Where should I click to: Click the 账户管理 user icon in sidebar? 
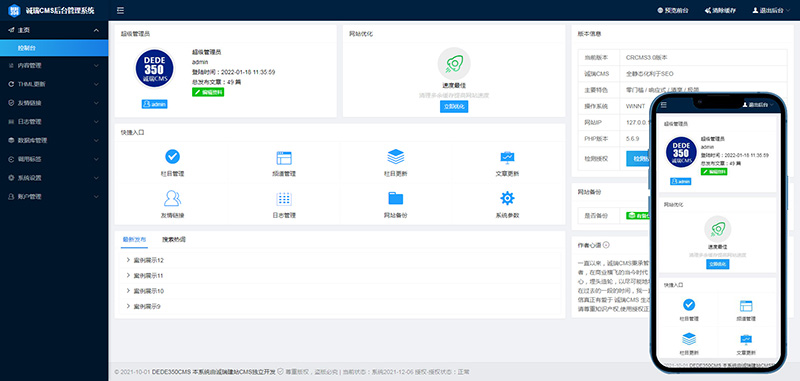12,196
